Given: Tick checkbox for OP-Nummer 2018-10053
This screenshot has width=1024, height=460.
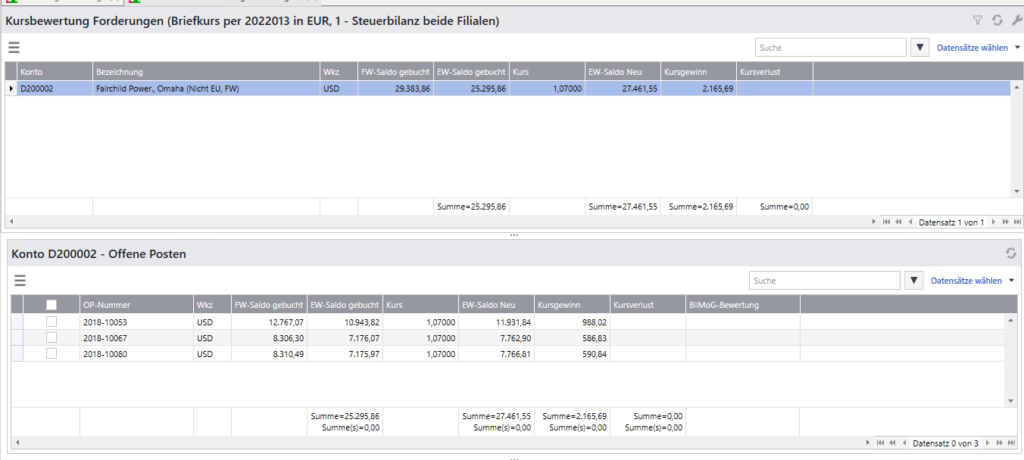Looking at the screenshot, I should (52, 321).
